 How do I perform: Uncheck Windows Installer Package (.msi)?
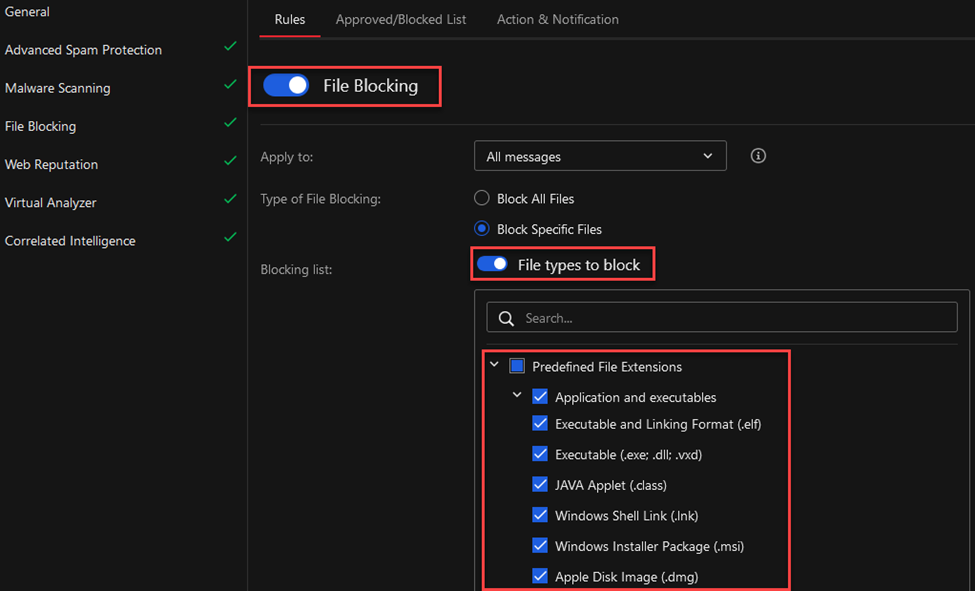(x=540, y=546)
